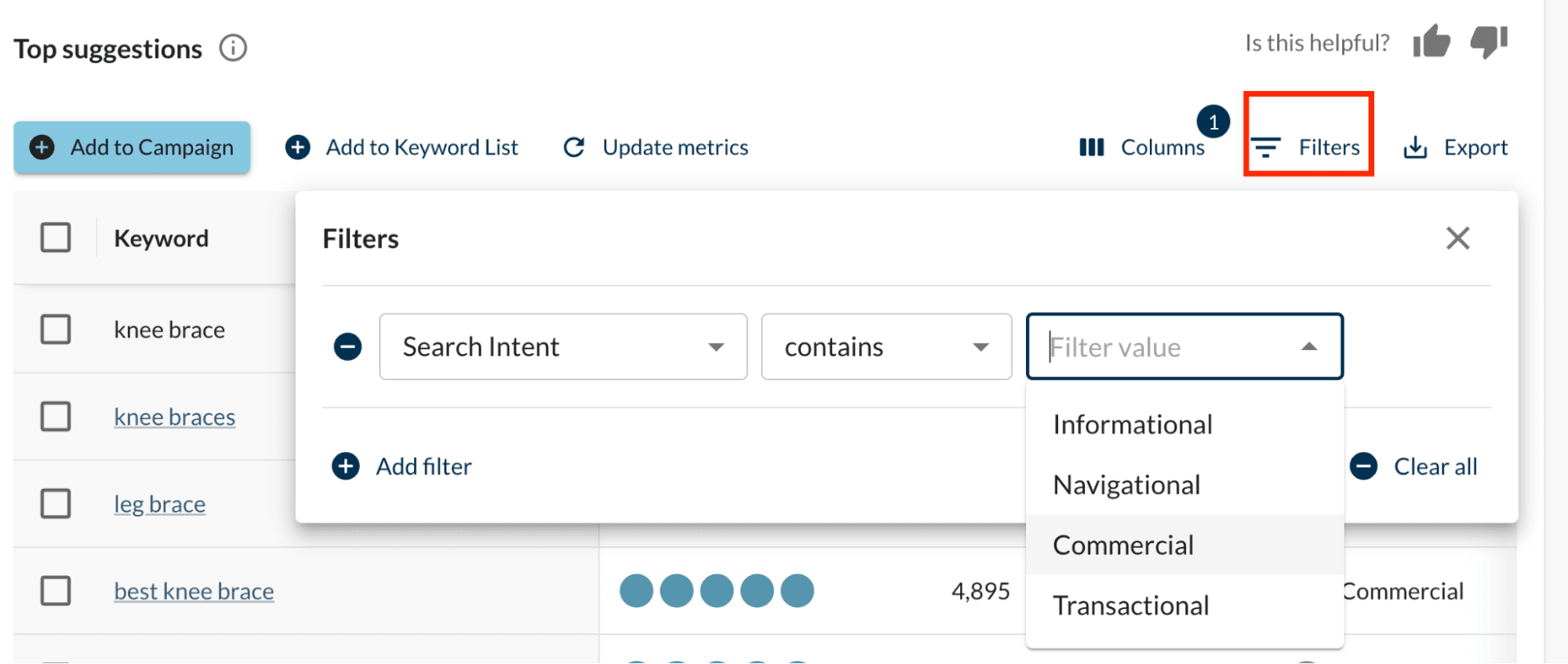Export the keyword suggestions
This screenshot has height=664, width=1568.
click(1456, 147)
